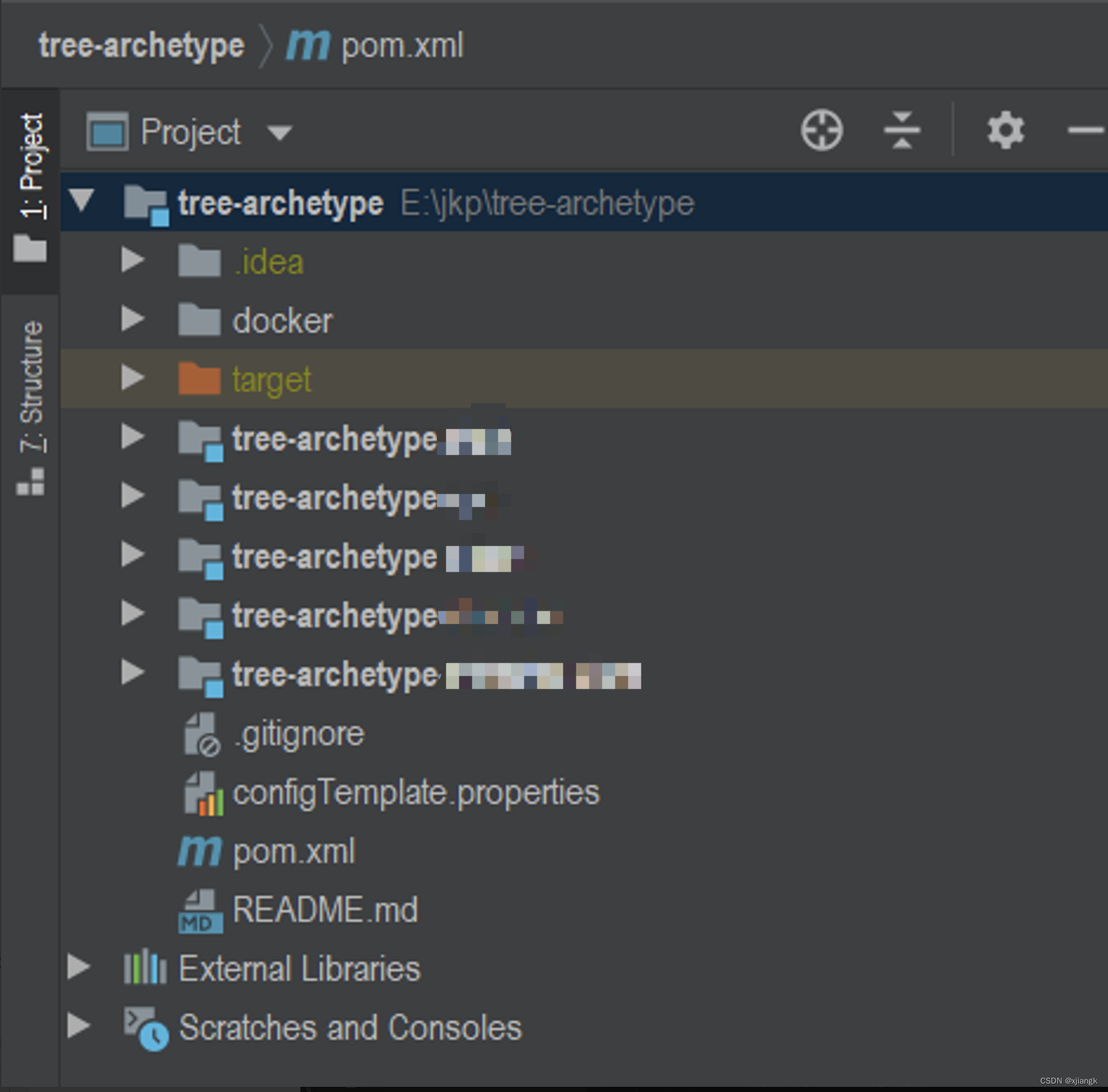Select the .gitignore file

click(x=299, y=734)
